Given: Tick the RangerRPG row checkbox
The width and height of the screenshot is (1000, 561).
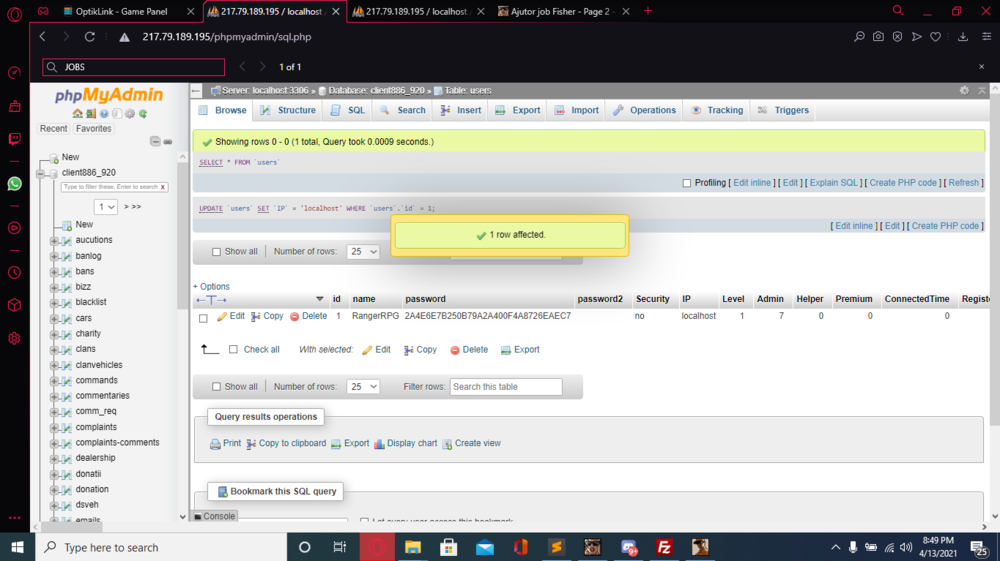Looking at the screenshot, I should (x=203, y=318).
